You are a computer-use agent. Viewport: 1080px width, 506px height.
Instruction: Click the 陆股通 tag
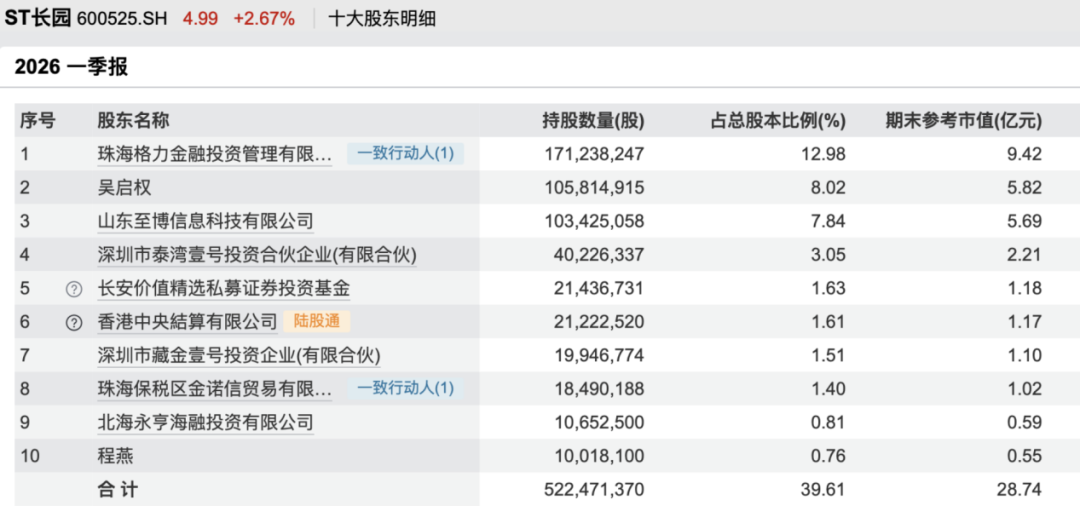[x=317, y=321]
